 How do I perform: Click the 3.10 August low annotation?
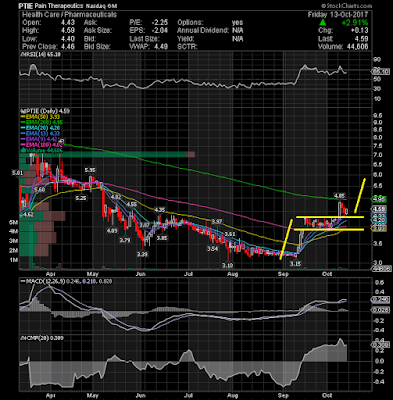pos(227,265)
